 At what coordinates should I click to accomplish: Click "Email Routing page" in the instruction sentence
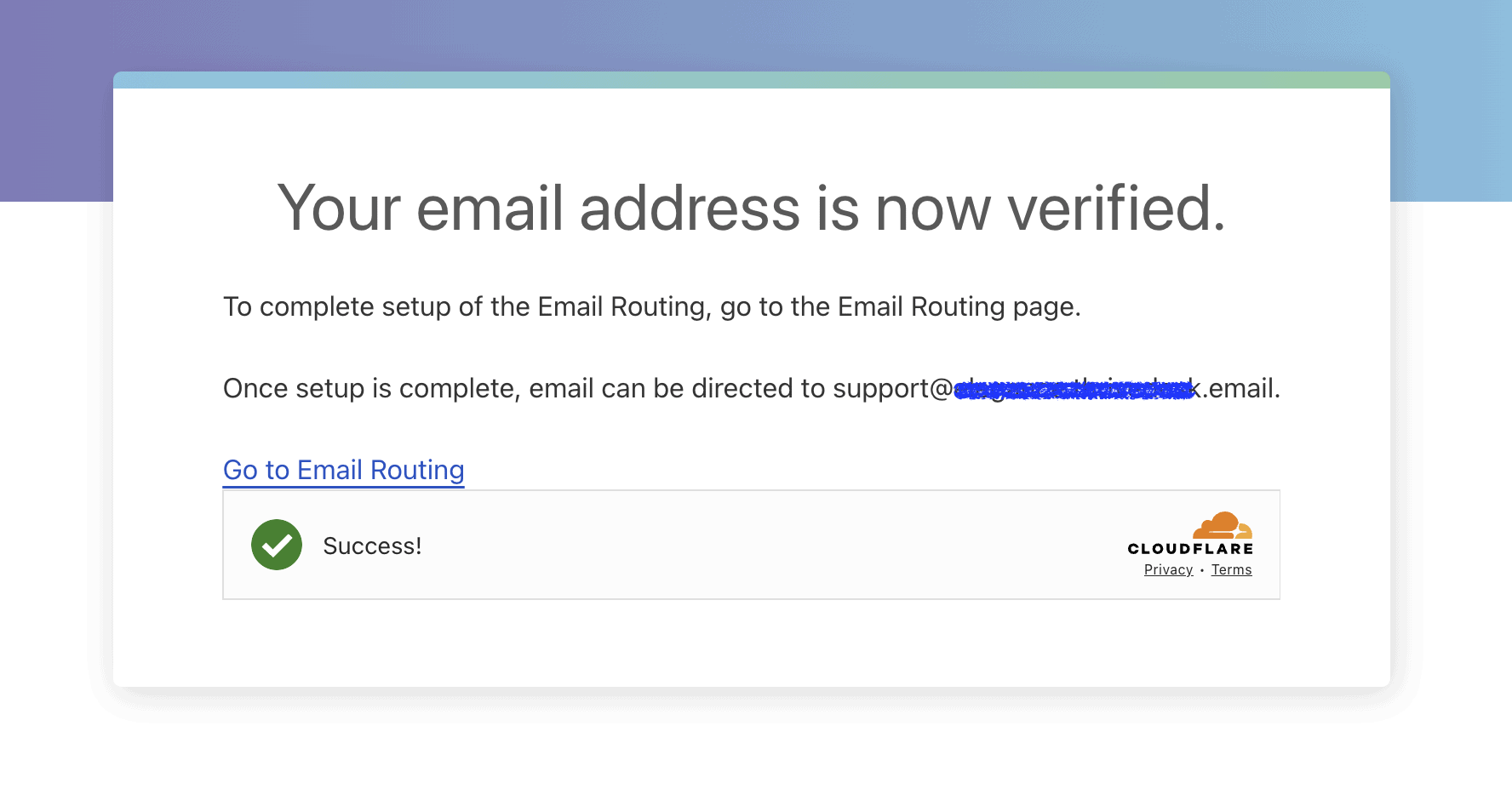pos(958,307)
